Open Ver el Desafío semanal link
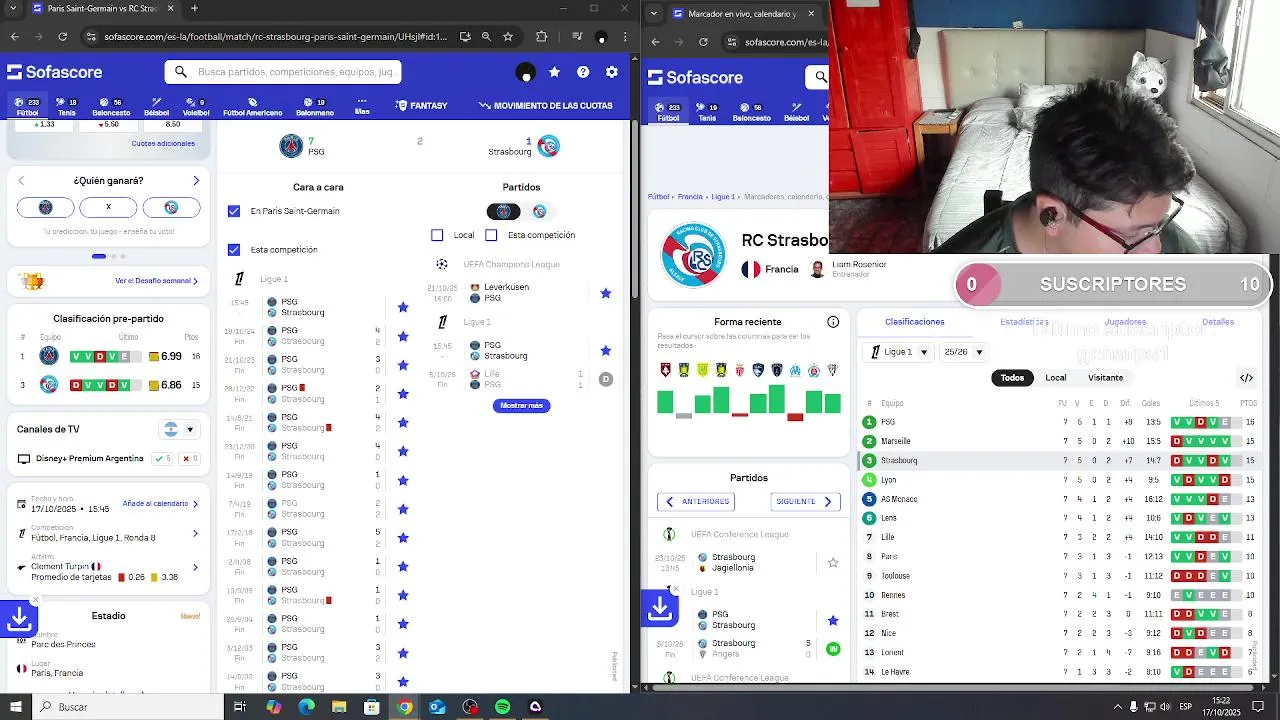Screen dimensions: 1280x720 click(156, 281)
